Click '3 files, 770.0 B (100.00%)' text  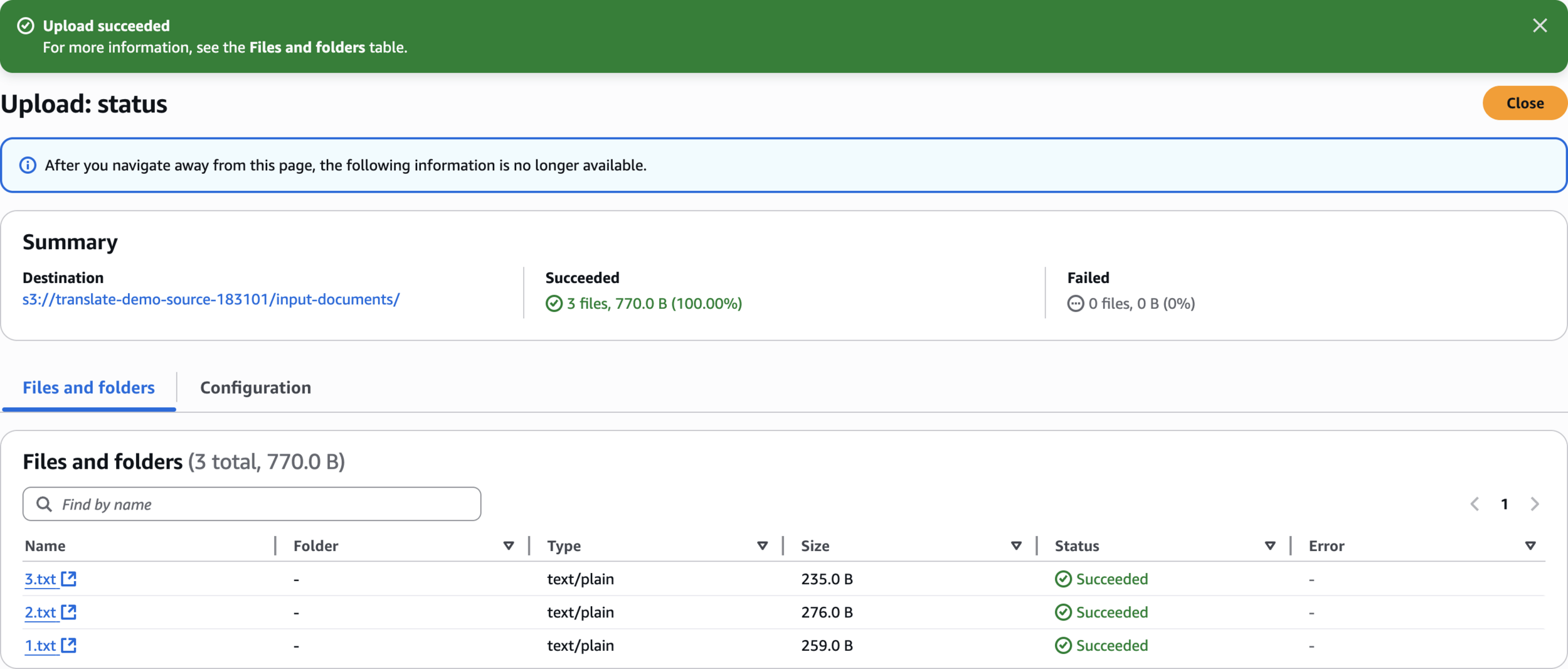click(654, 304)
